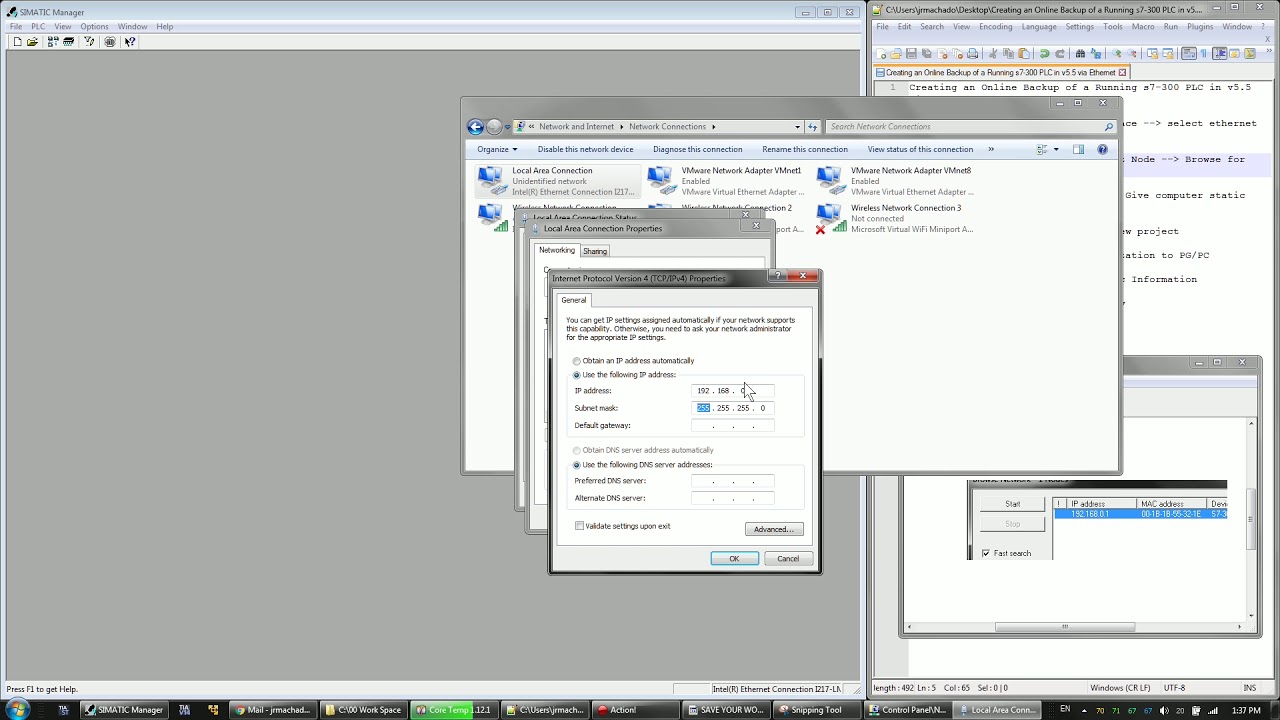
Task: Click Notepad++ Find binoculars icon
Action: (1080, 54)
